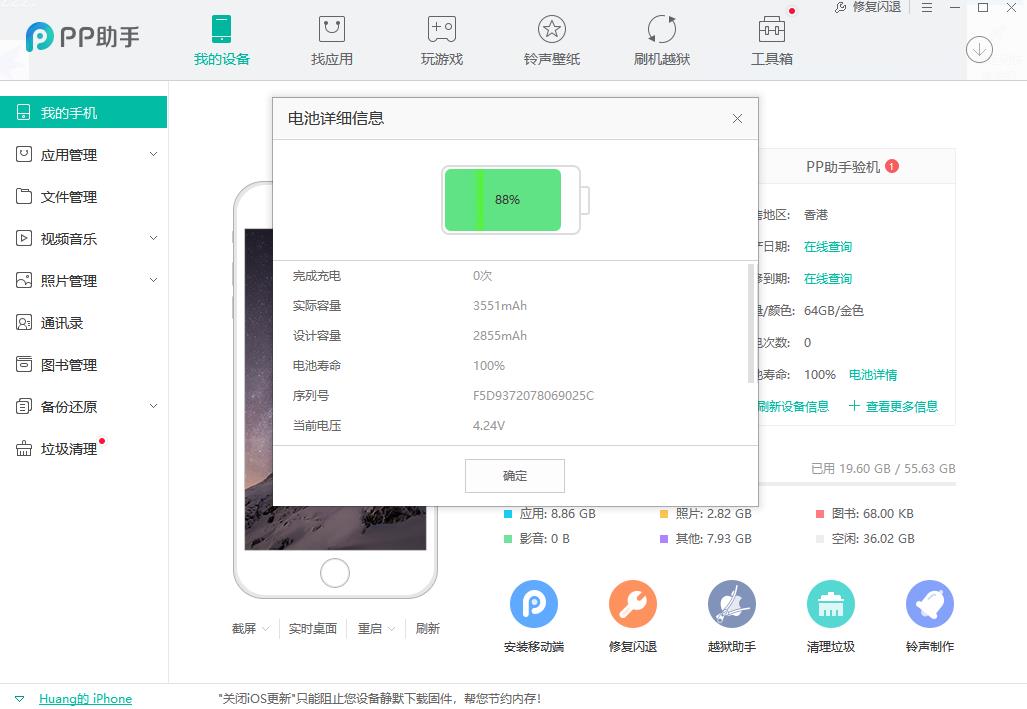This screenshot has height=709, width=1027.
Task: Switch to 玩游戏 section
Action: (441, 41)
